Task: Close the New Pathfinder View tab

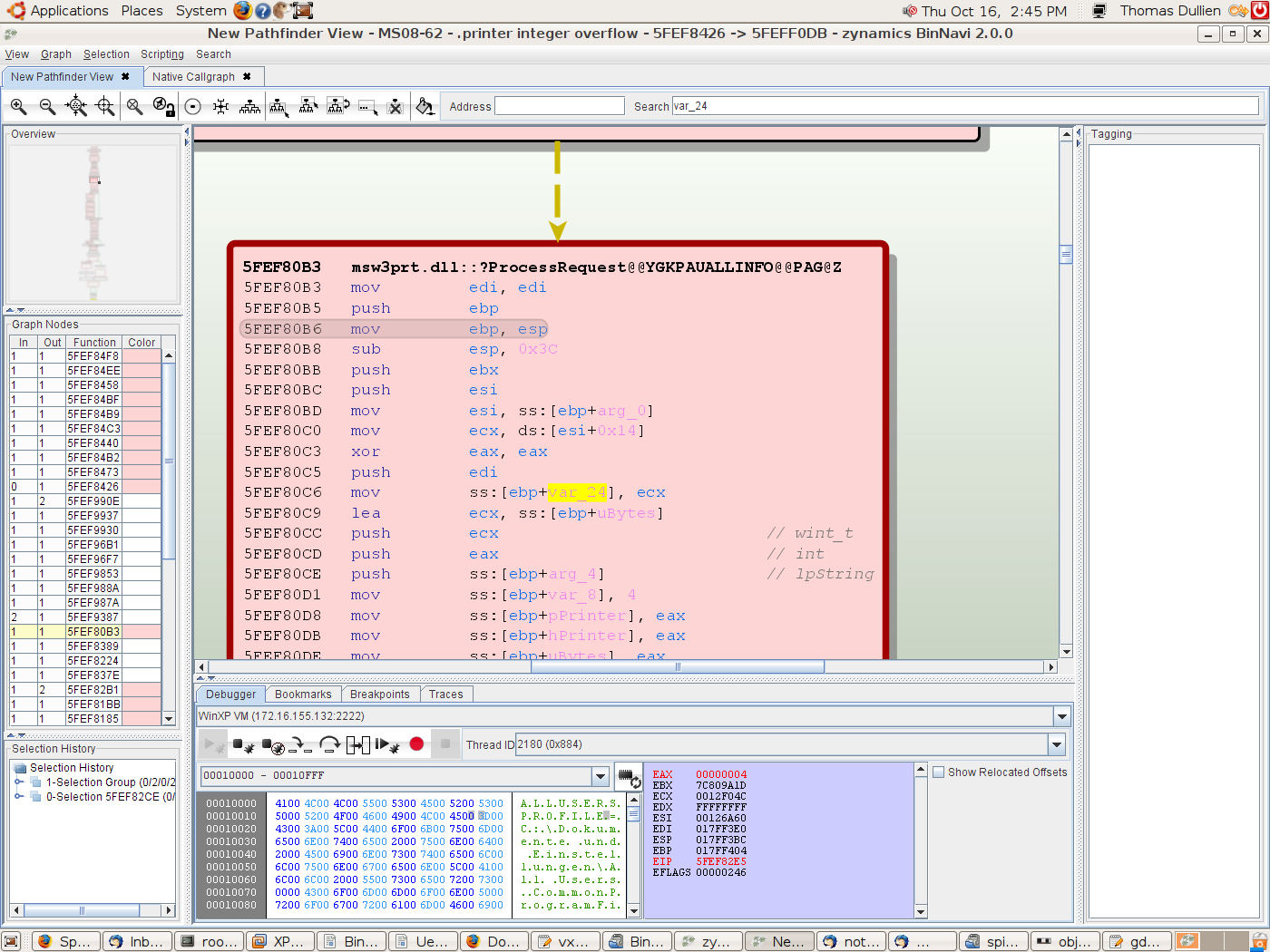Action: tap(125, 77)
